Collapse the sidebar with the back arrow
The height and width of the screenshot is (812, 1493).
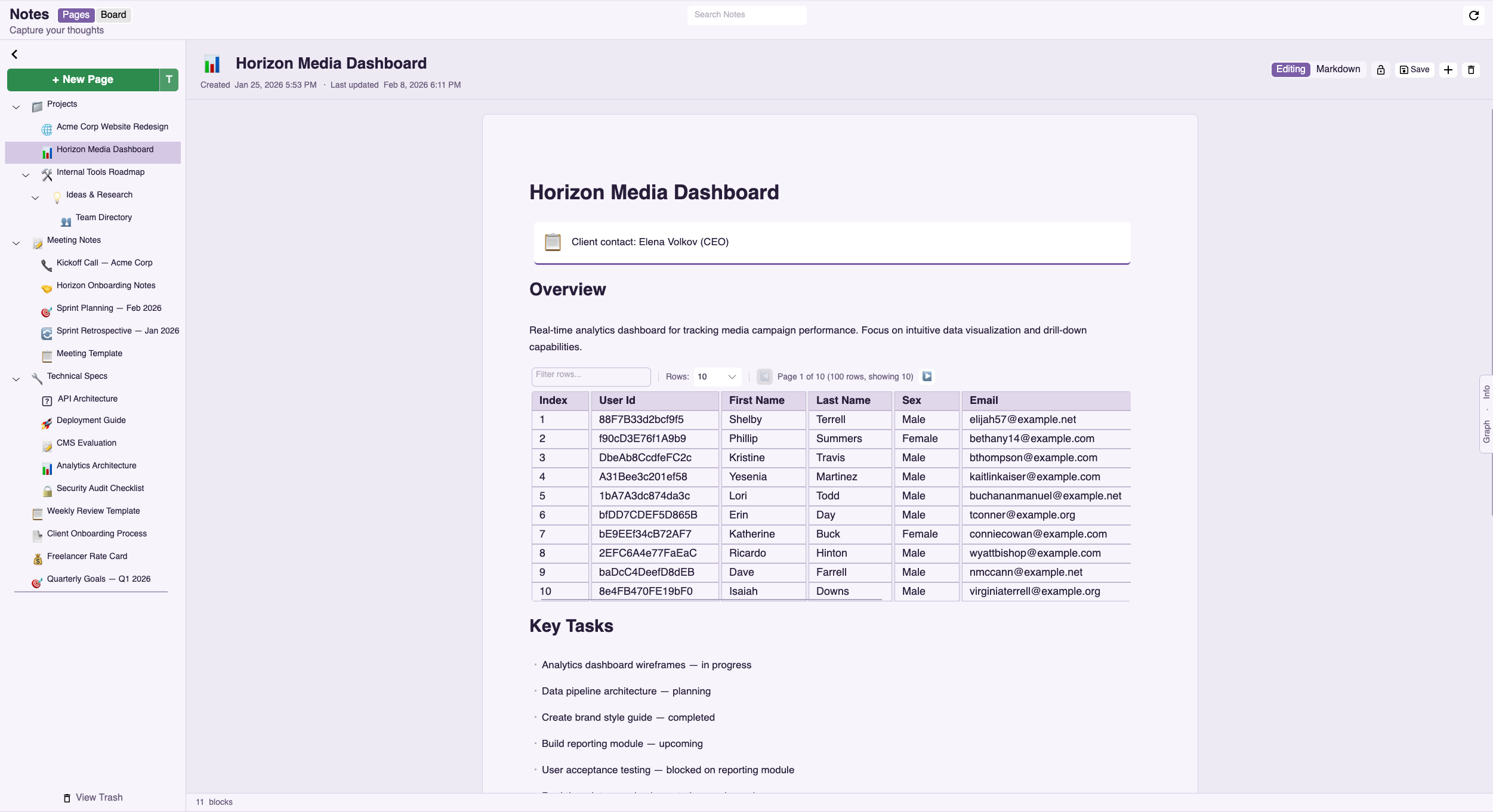pos(14,54)
